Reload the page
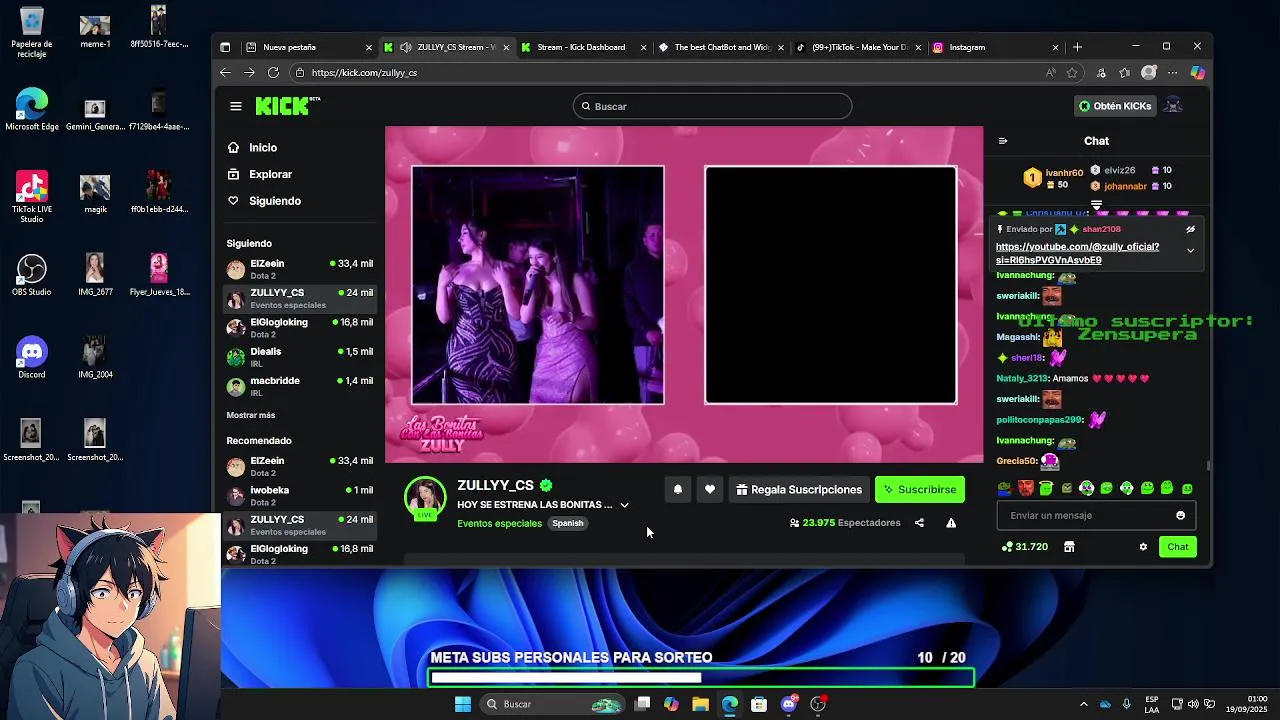Viewport: 1280px width, 720px height. (x=273, y=73)
